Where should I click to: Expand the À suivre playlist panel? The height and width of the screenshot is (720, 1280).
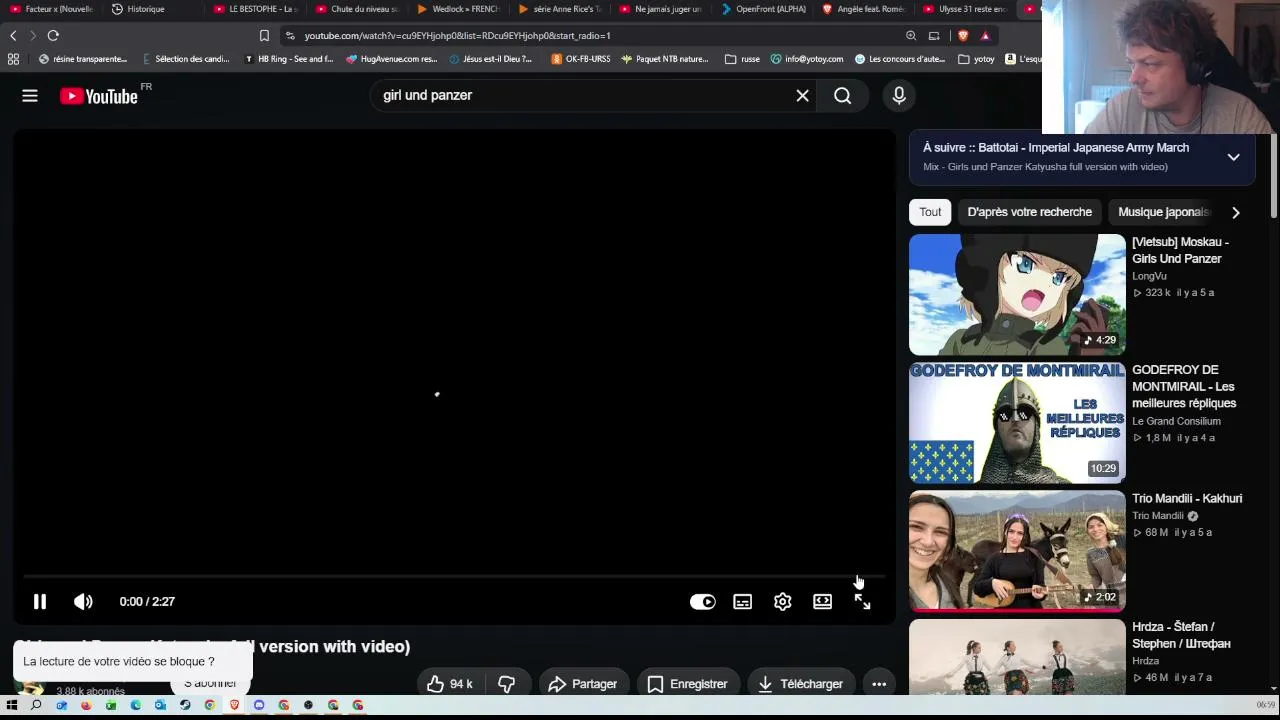(x=1233, y=157)
